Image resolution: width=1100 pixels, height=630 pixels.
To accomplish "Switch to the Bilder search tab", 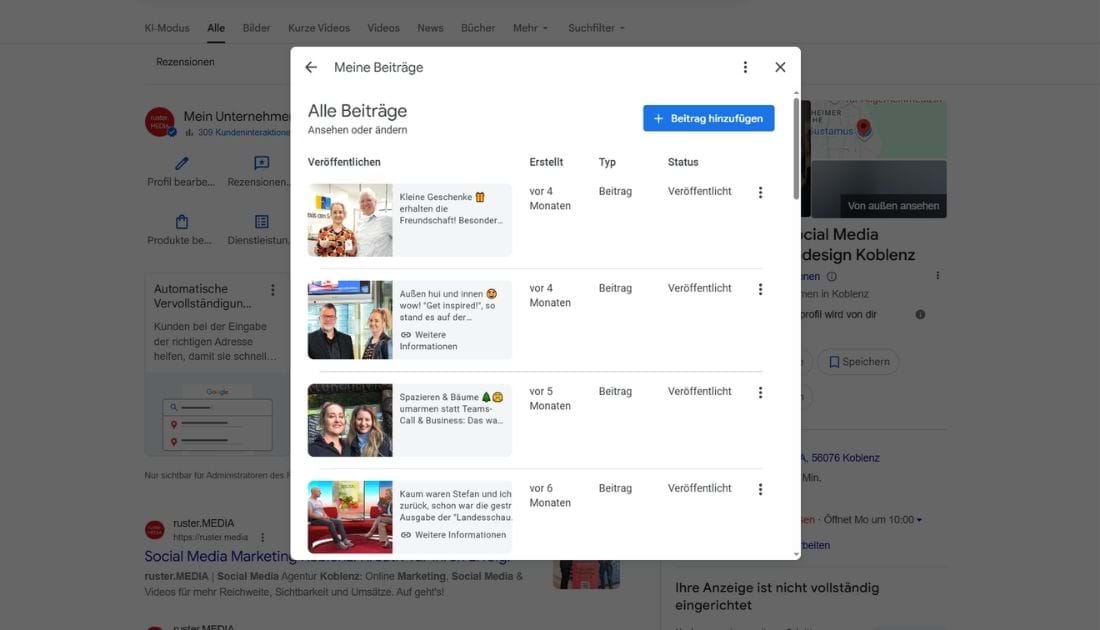I will click(x=256, y=28).
